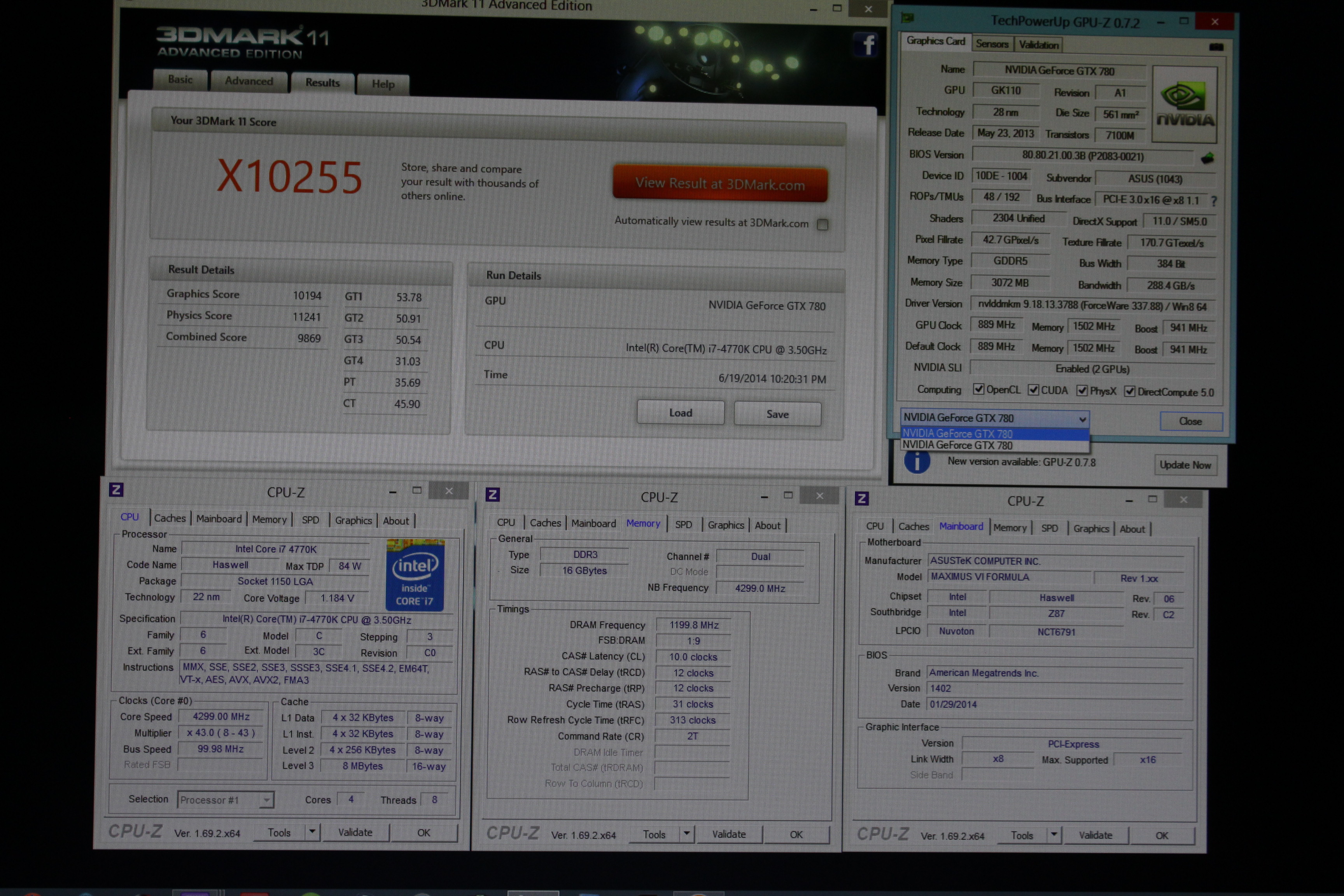Viewport: 1344px width, 896px height.
Task: Click the blue info icon for new version
Action: click(x=917, y=462)
